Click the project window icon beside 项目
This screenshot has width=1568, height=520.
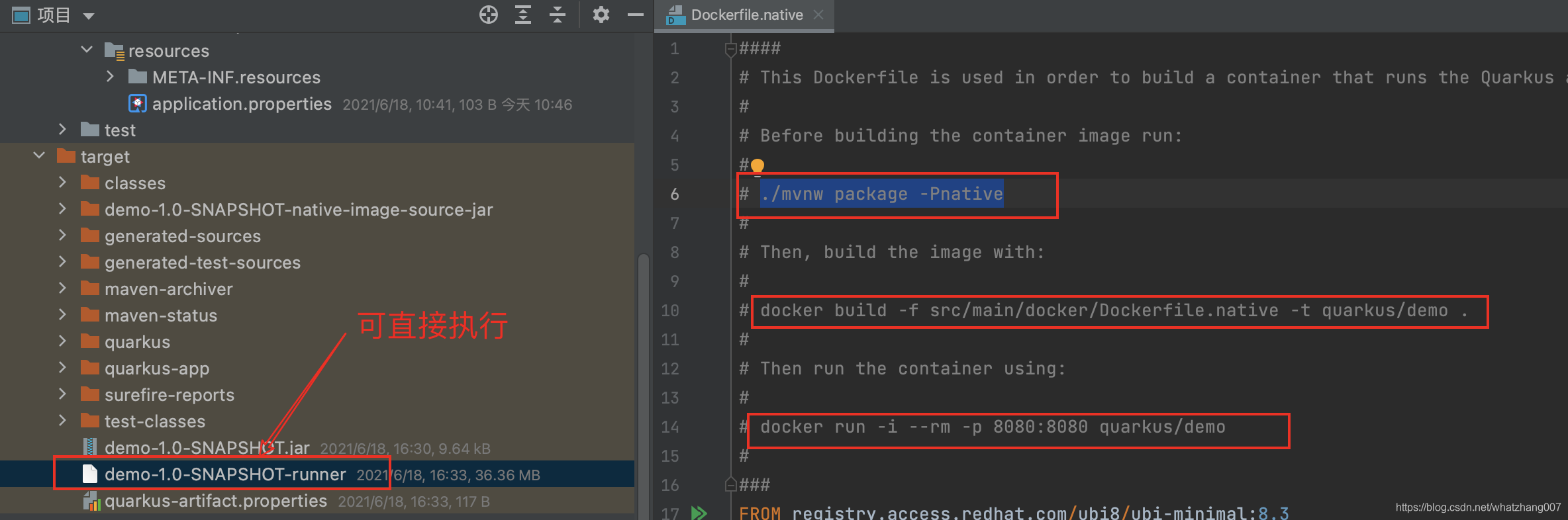(21, 15)
